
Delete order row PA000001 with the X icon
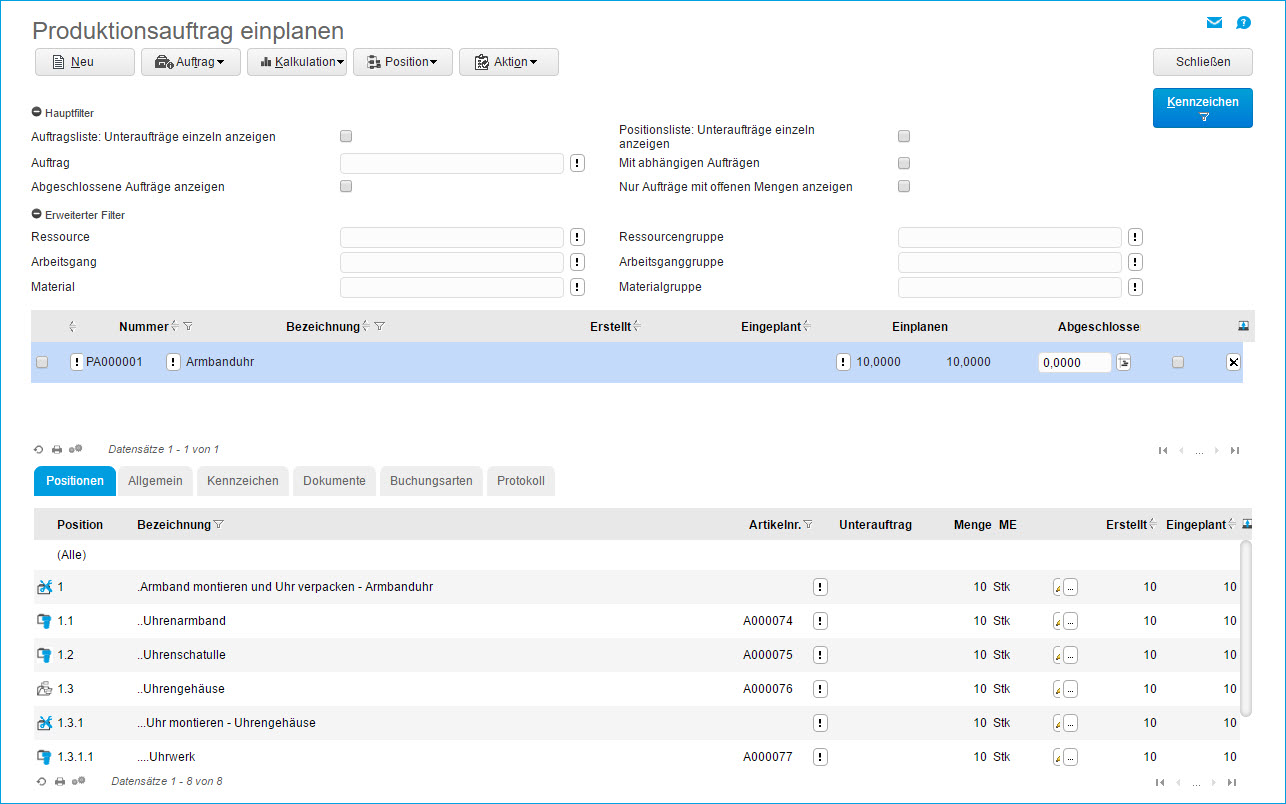[x=1233, y=363]
